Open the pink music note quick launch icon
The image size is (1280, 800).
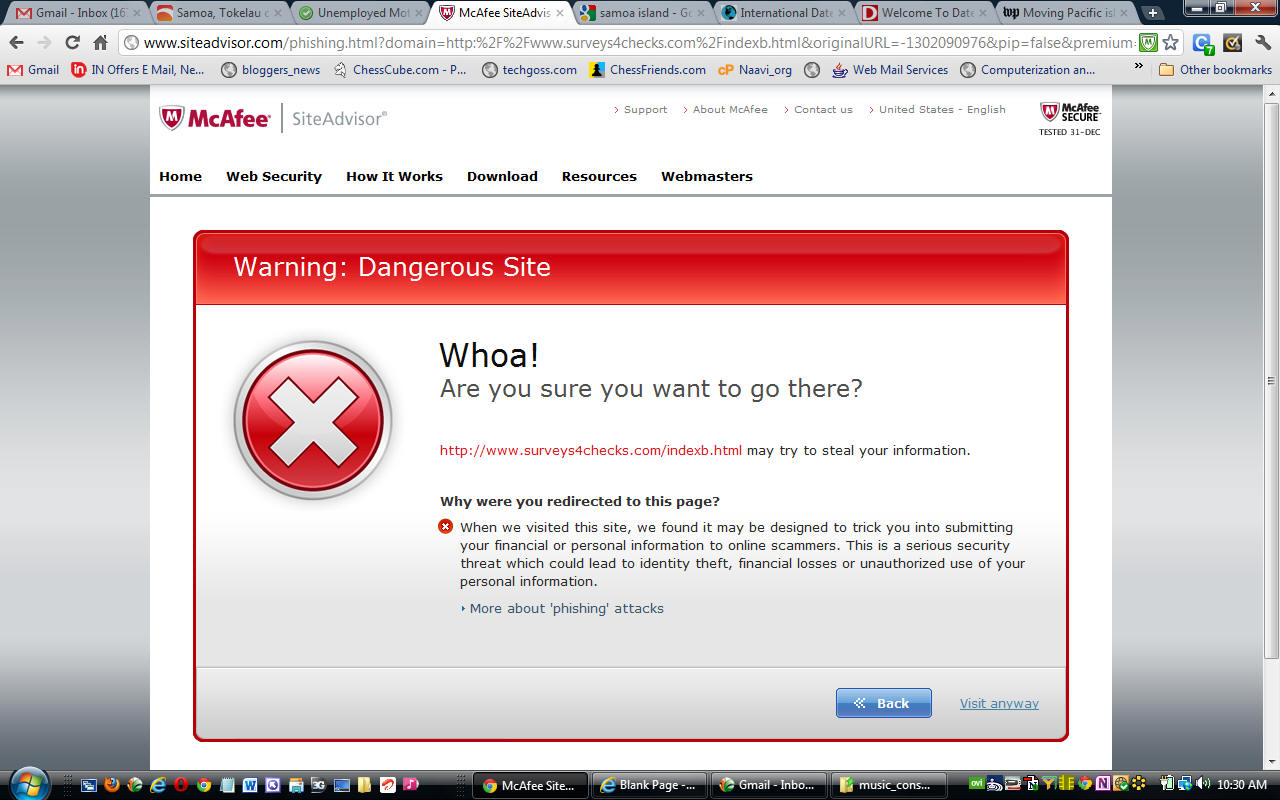(x=410, y=785)
